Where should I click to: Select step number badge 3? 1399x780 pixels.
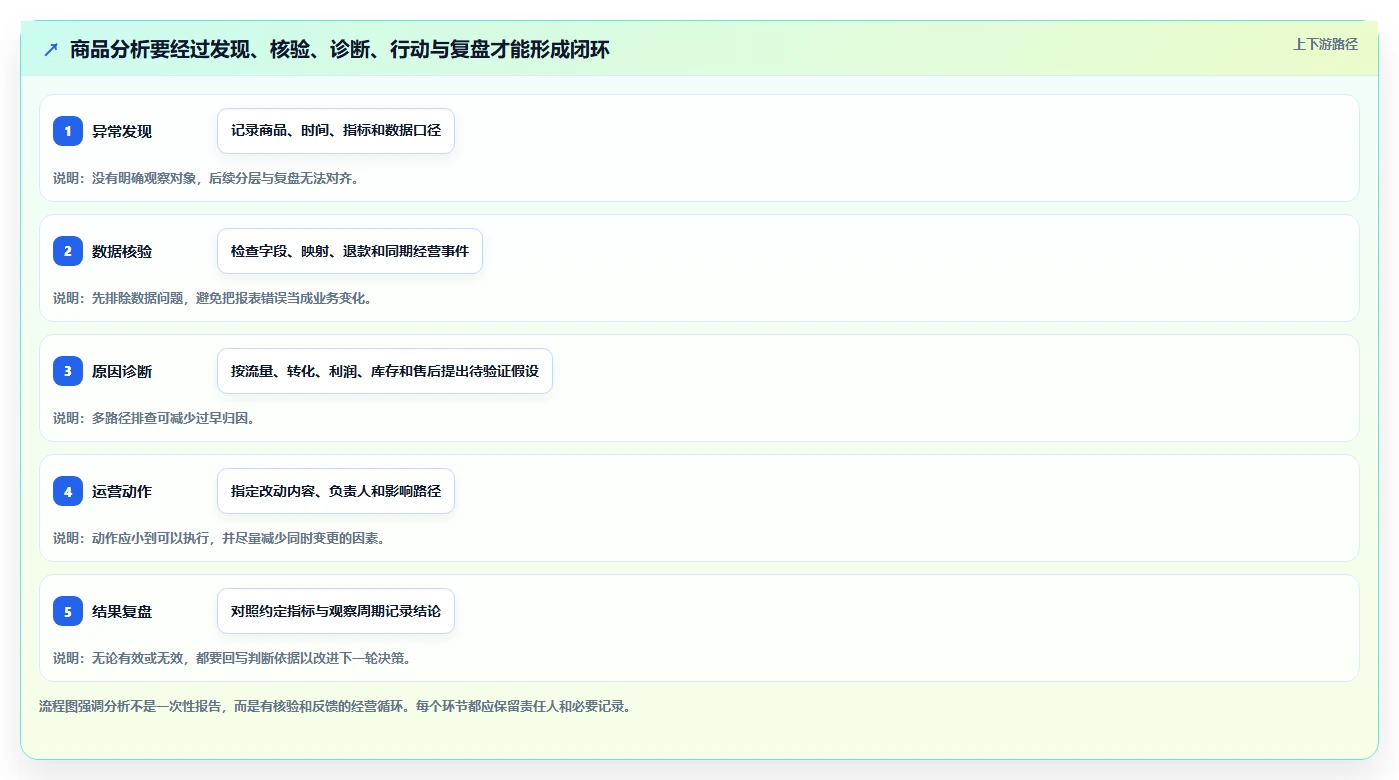click(x=68, y=371)
